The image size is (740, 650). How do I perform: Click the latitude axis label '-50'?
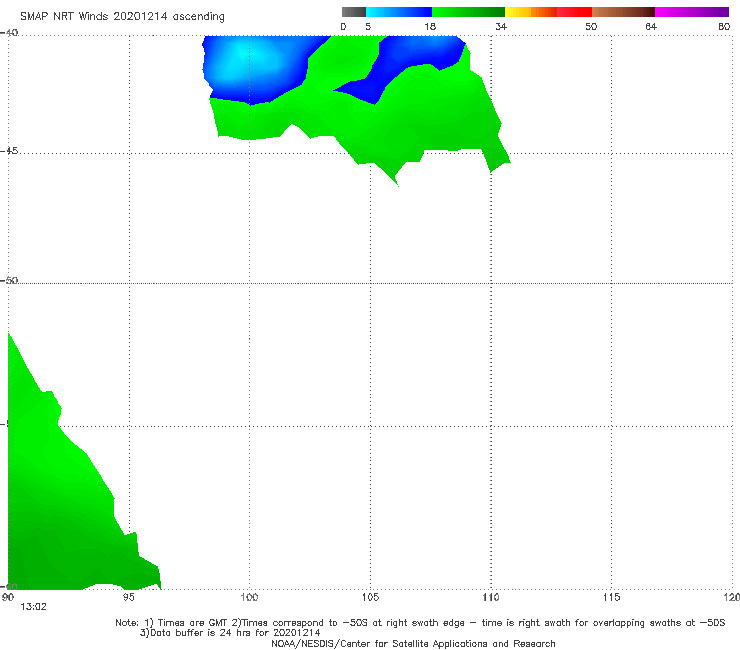(x=9, y=281)
